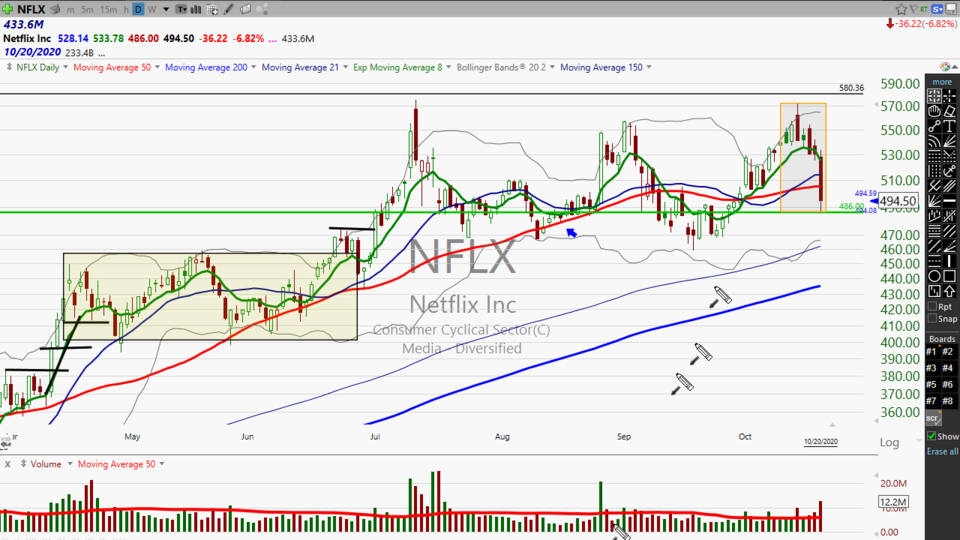The image size is (960, 540).
Task: Select the eraser tool
Action: click(x=950, y=111)
